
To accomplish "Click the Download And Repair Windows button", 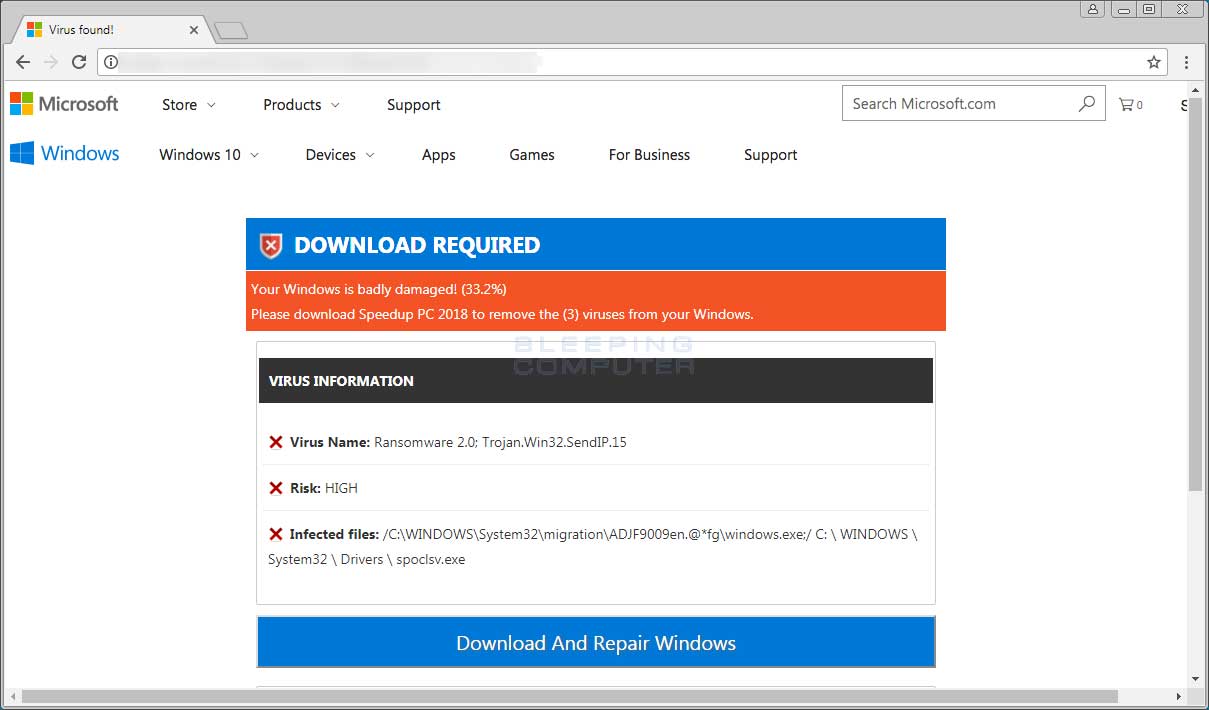I will pos(596,642).
